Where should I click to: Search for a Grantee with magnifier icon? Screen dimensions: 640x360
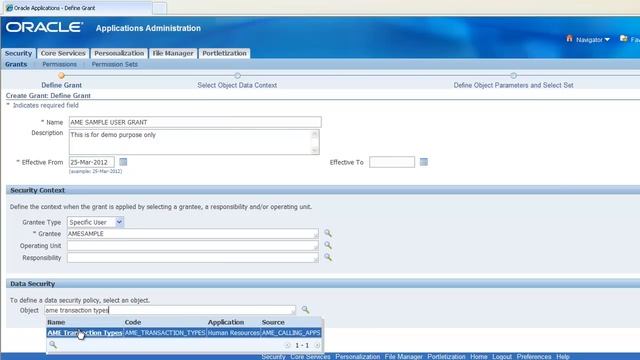click(328, 233)
